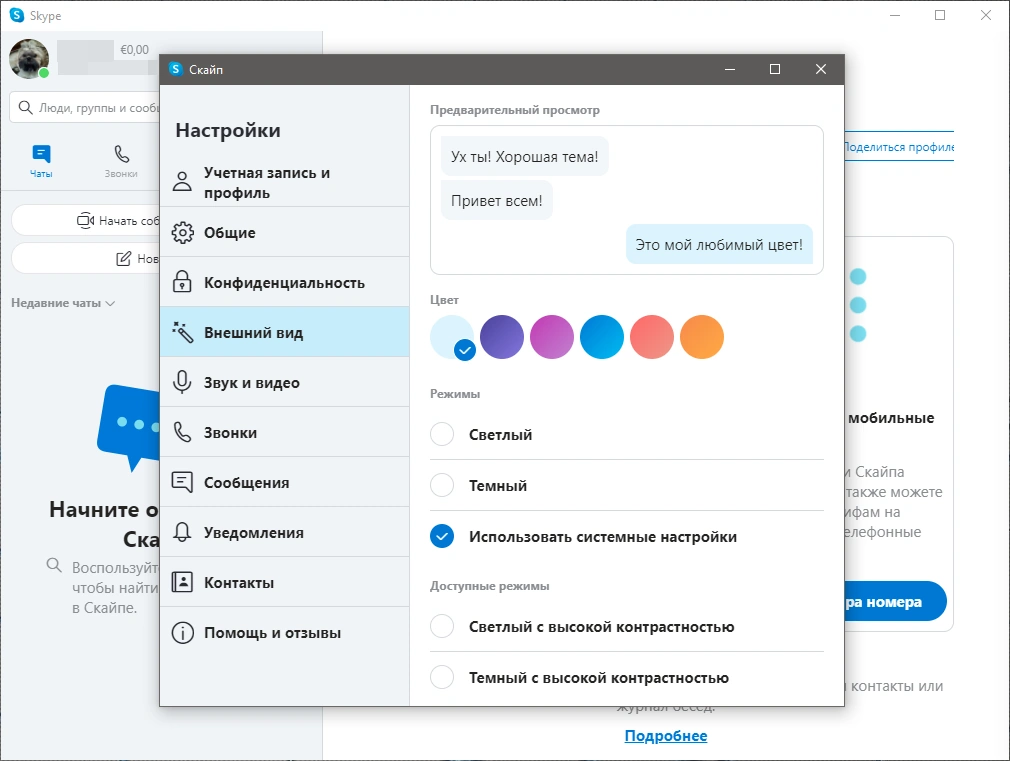Click the microphone icon for Звук и видео

[x=182, y=382]
